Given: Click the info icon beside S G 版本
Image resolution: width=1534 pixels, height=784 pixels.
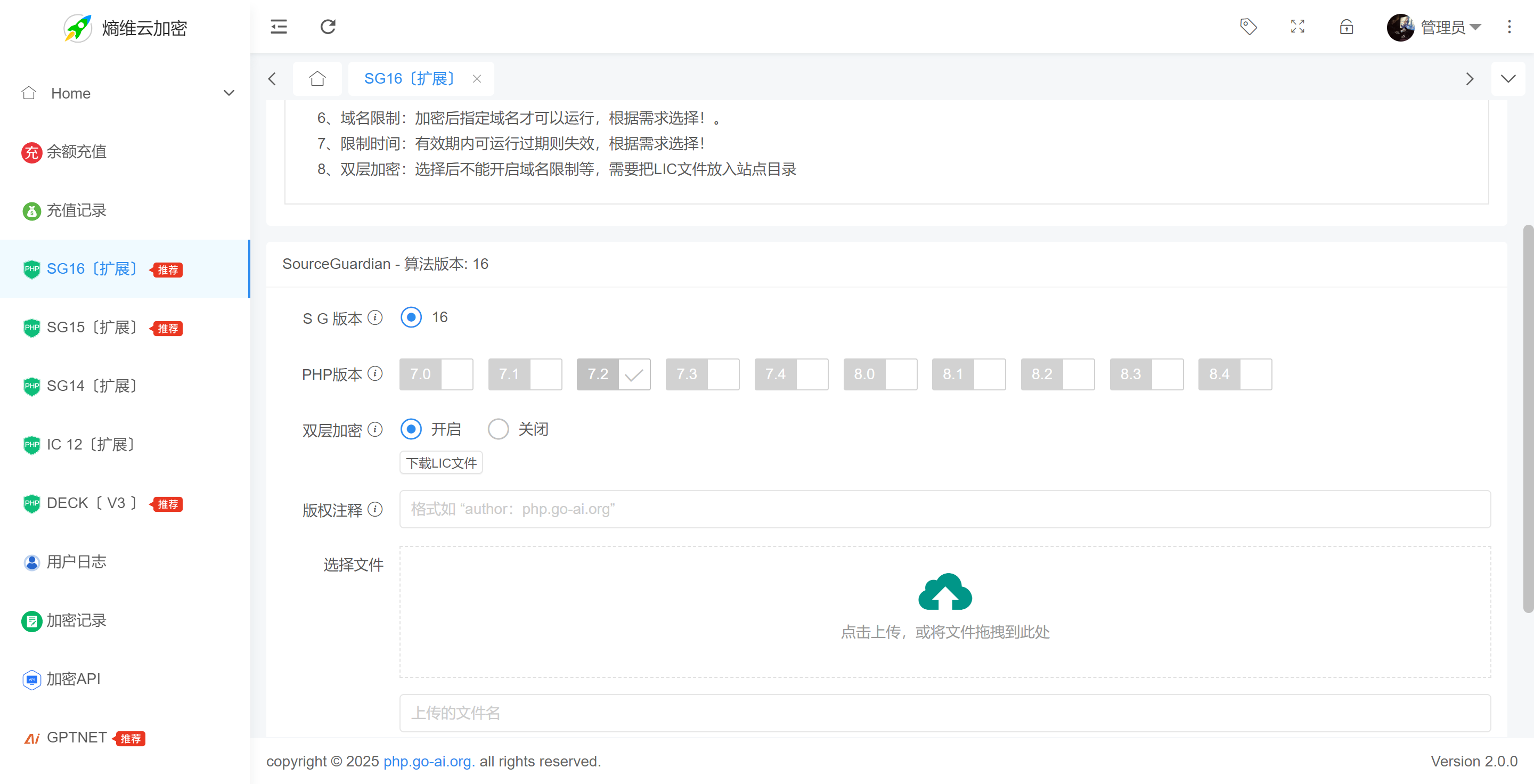Looking at the screenshot, I should tap(374, 317).
